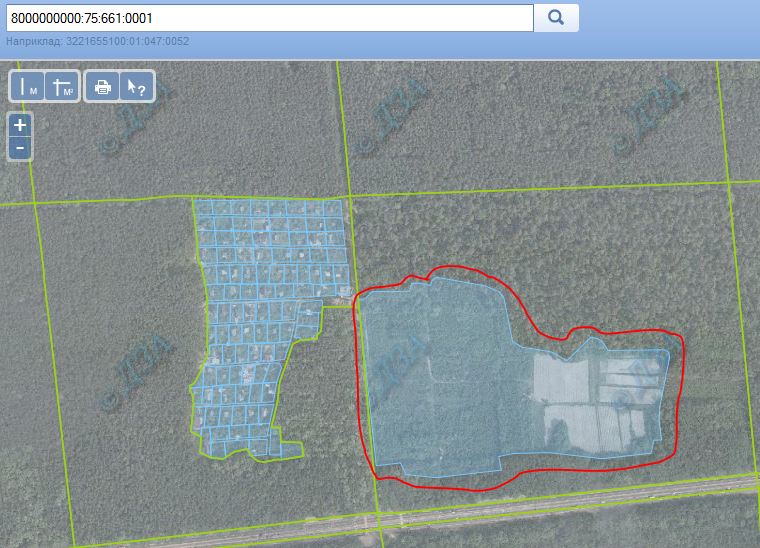This screenshot has height=548, width=760.
Task: Zoom out with the minus button
Action: (20, 148)
